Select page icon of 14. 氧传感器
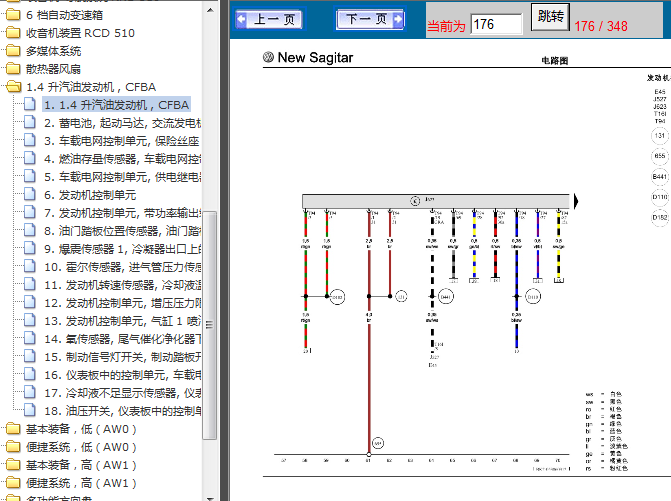The height and width of the screenshot is (501, 671). (30, 338)
